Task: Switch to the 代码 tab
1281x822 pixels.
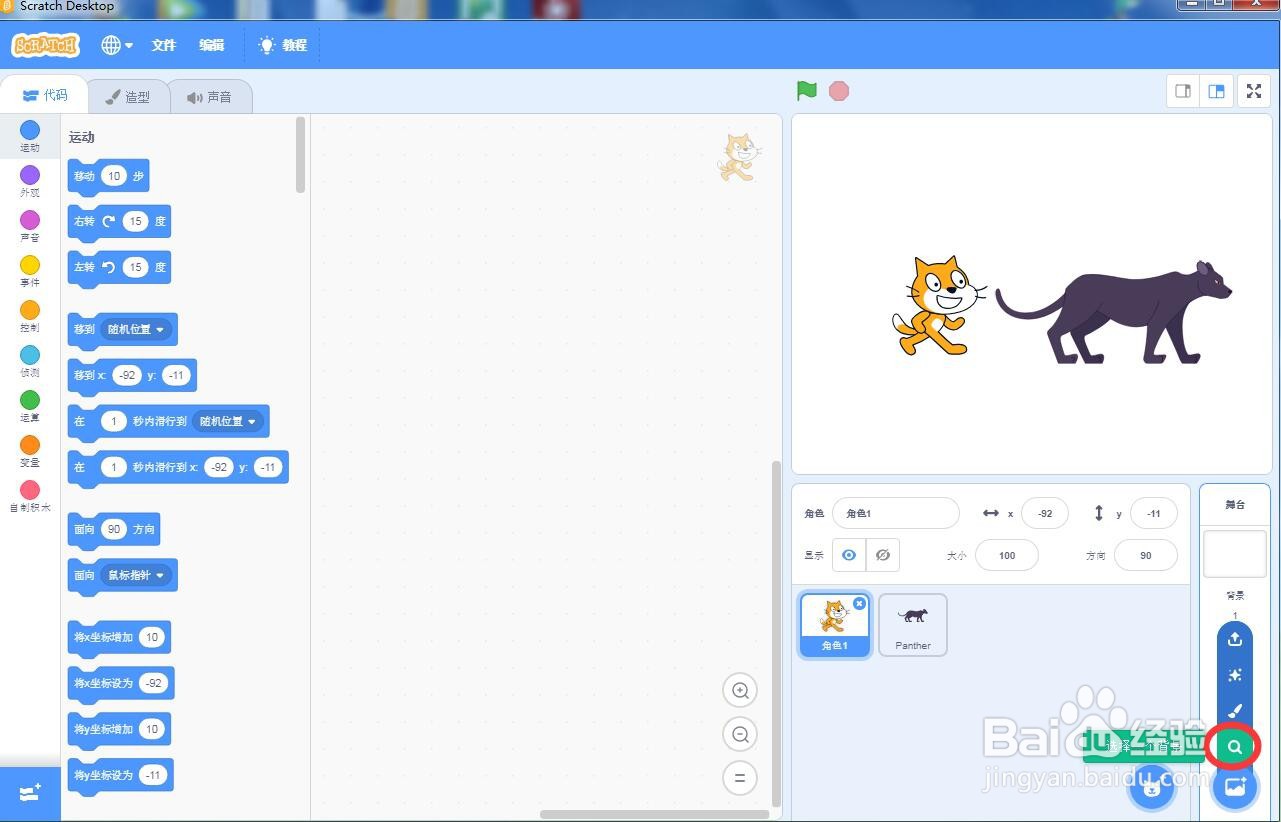Action: tap(44, 95)
